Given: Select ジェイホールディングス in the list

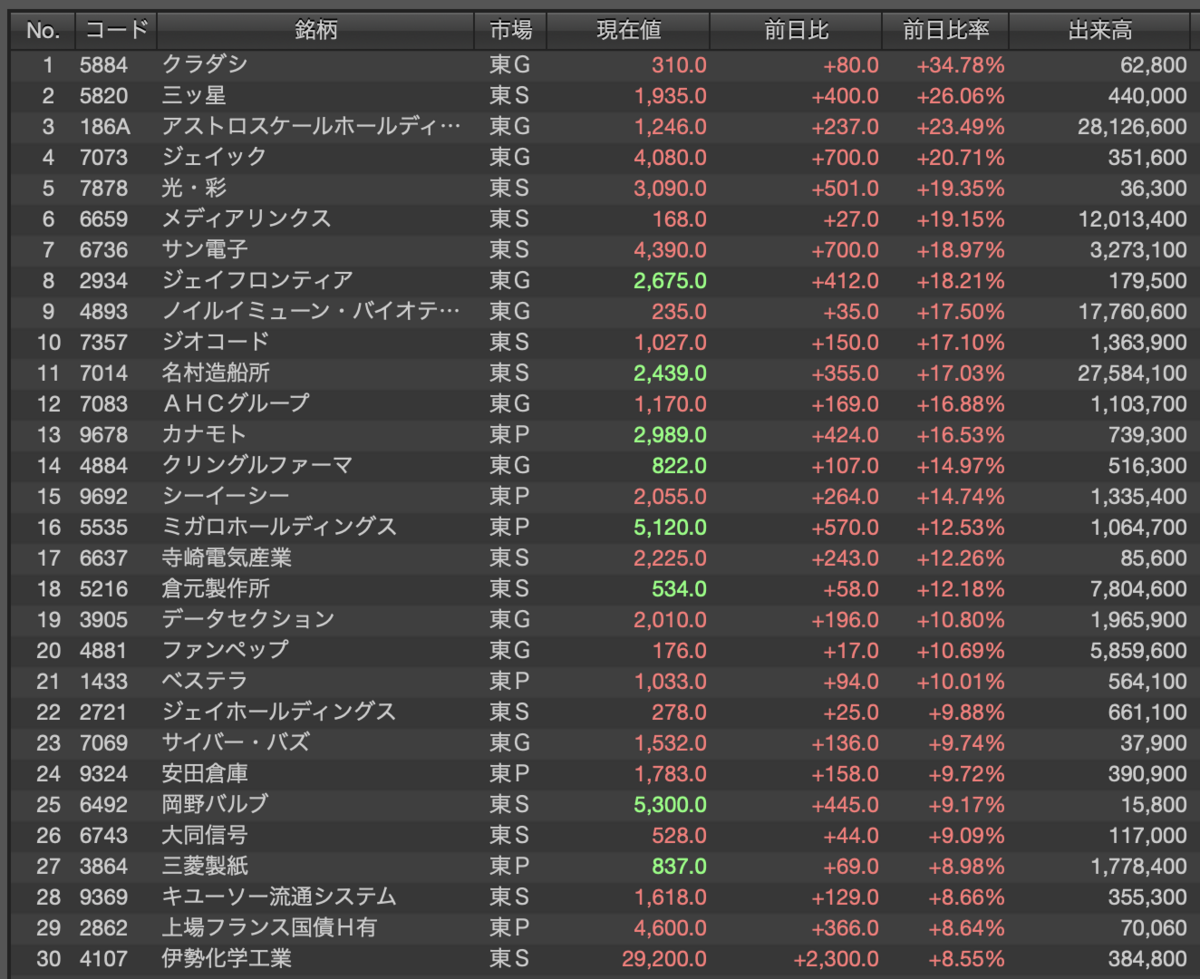Looking at the screenshot, I should (279, 712).
